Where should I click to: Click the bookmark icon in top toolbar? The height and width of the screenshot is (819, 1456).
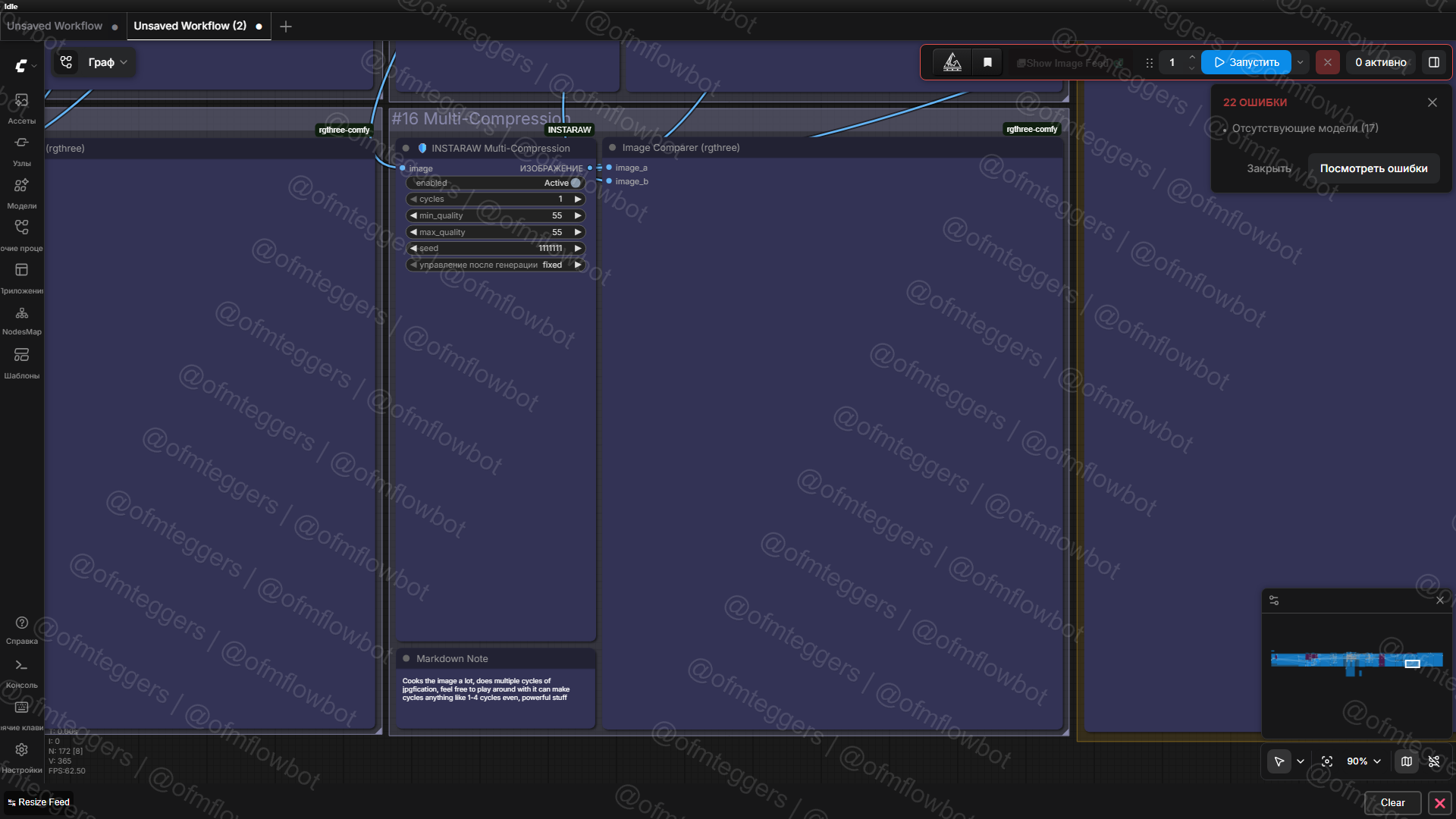[987, 62]
